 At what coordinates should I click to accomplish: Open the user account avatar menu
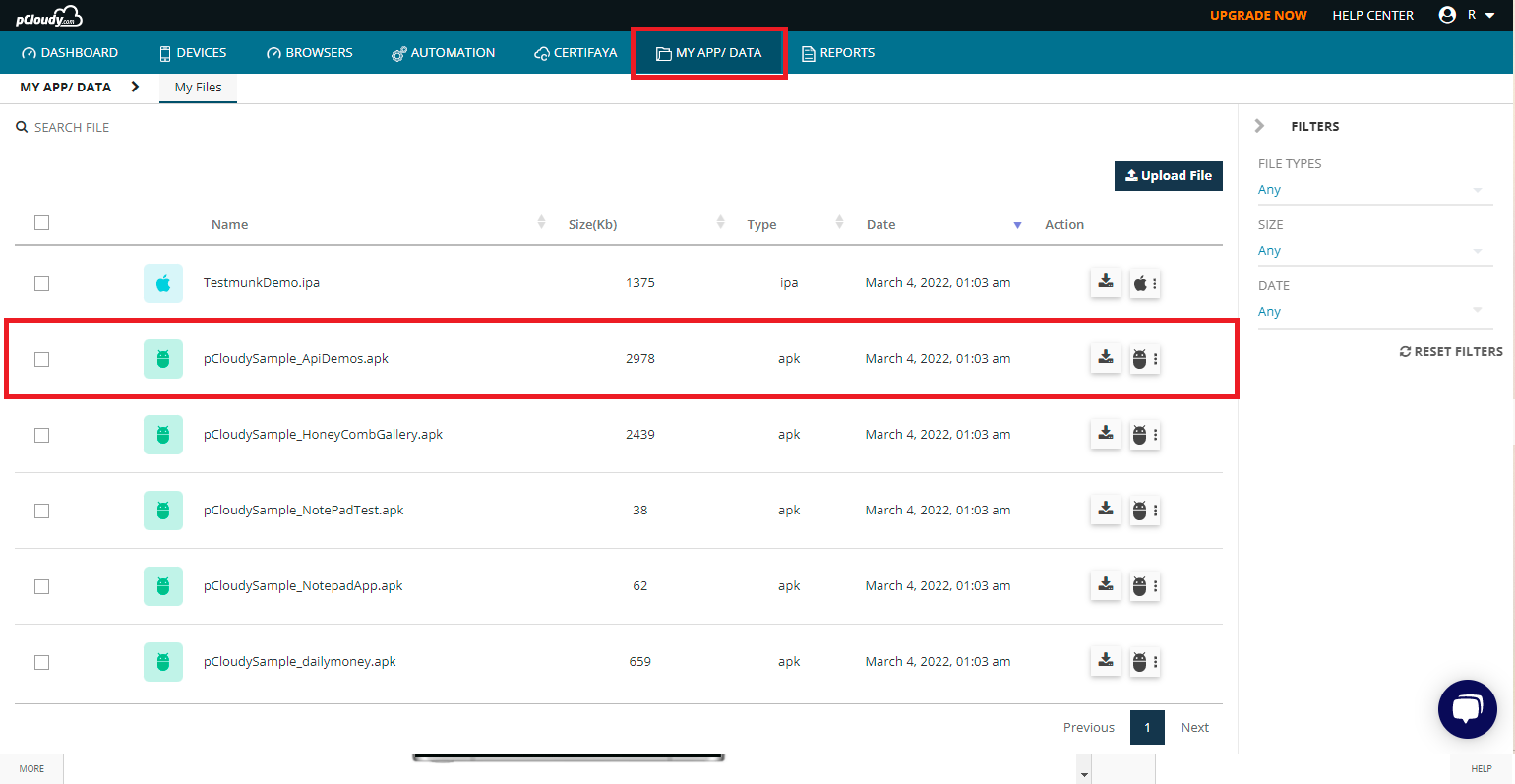1447,15
